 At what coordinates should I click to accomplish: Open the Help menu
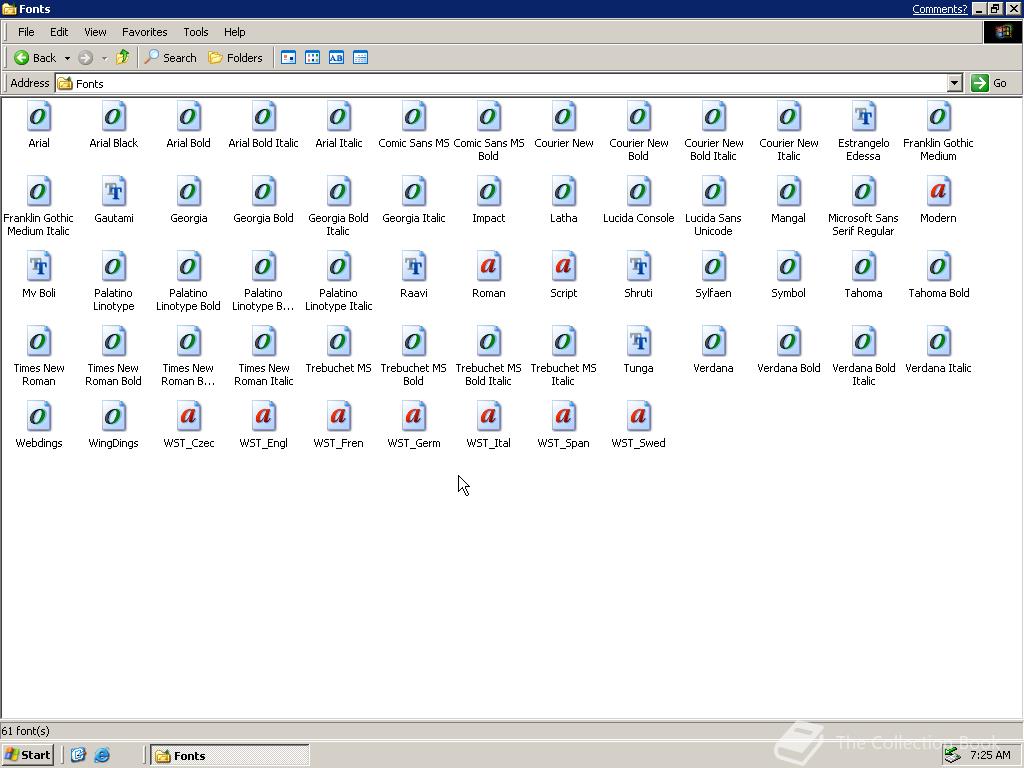point(234,32)
